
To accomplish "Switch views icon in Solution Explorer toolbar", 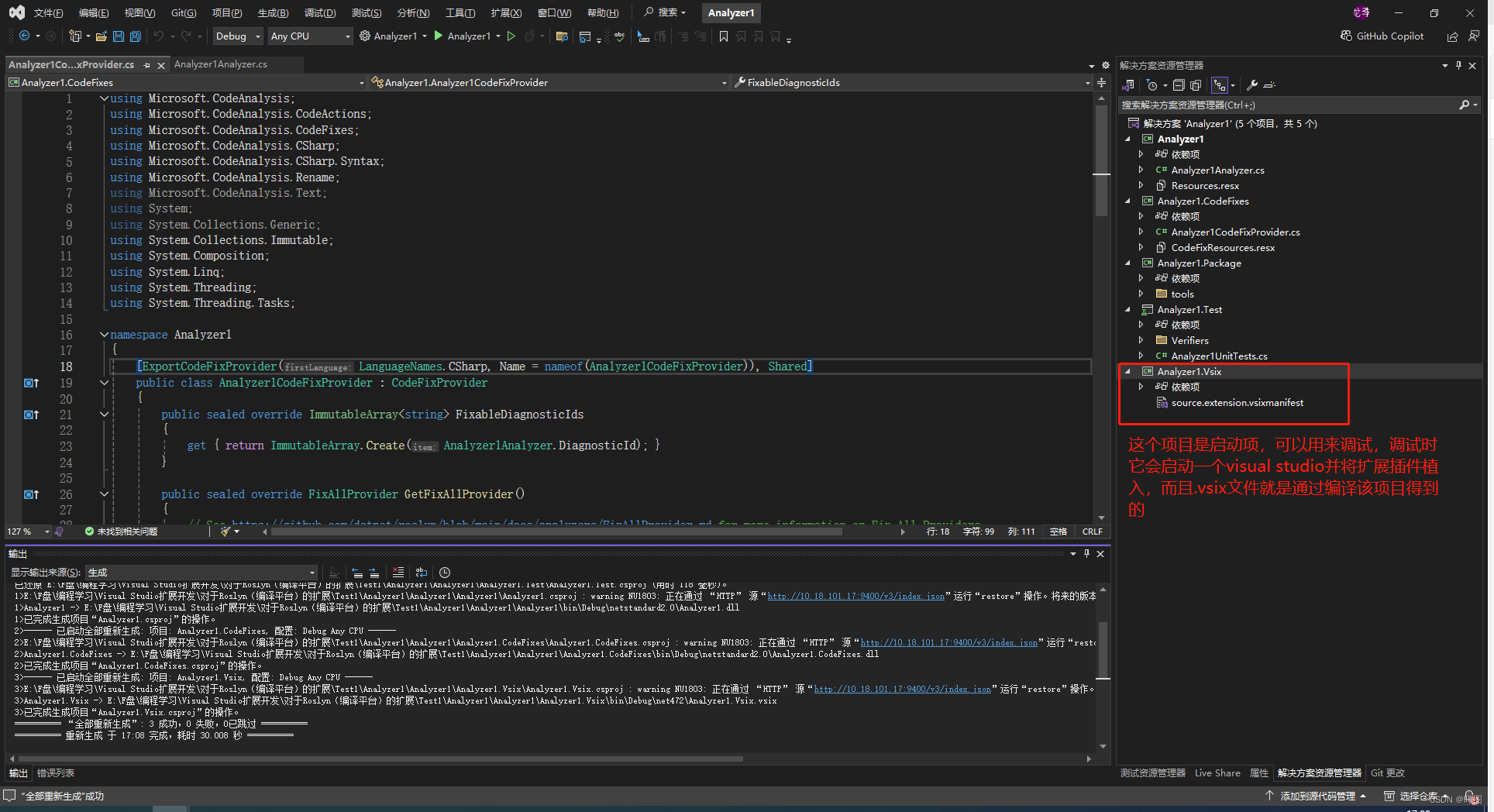I will [x=1129, y=85].
